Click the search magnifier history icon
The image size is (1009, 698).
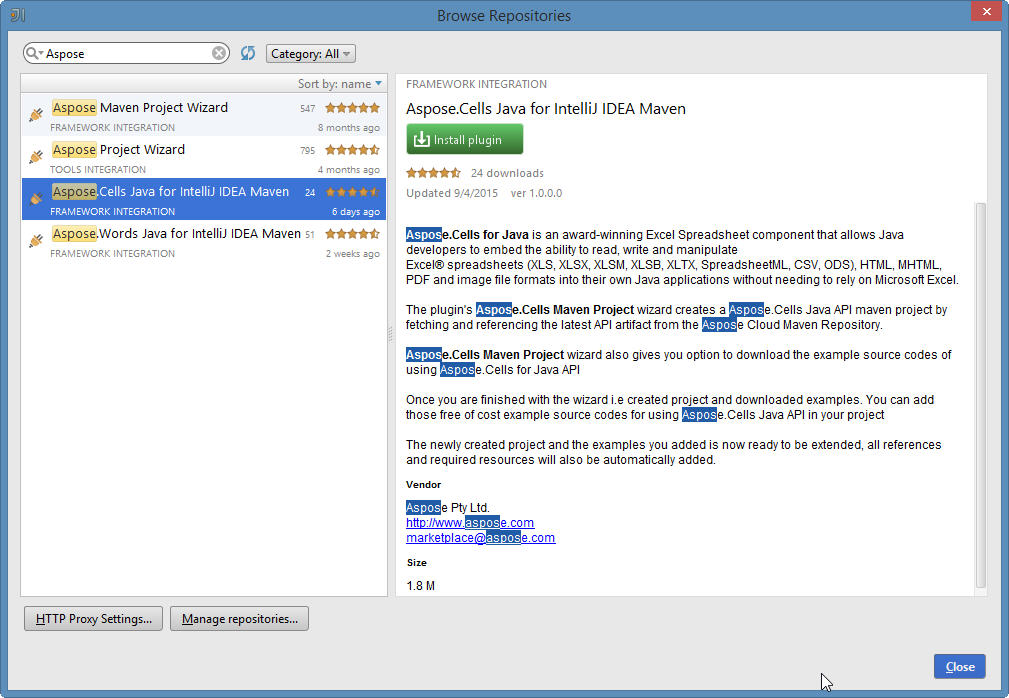(x=34, y=53)
